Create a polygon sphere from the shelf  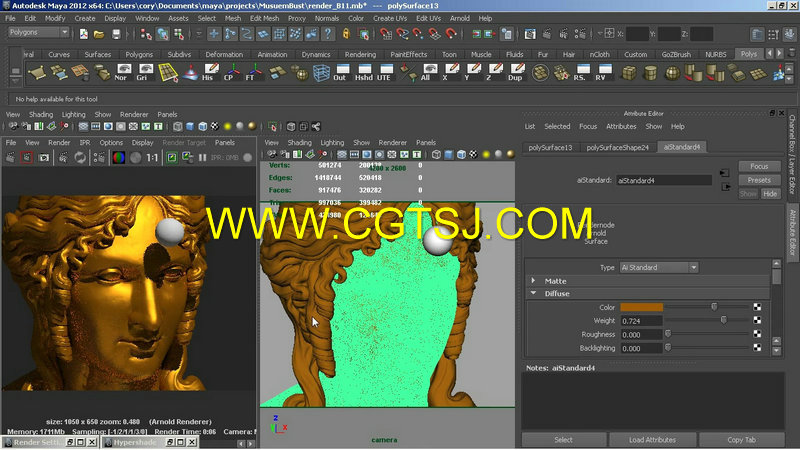coord(672,72)
